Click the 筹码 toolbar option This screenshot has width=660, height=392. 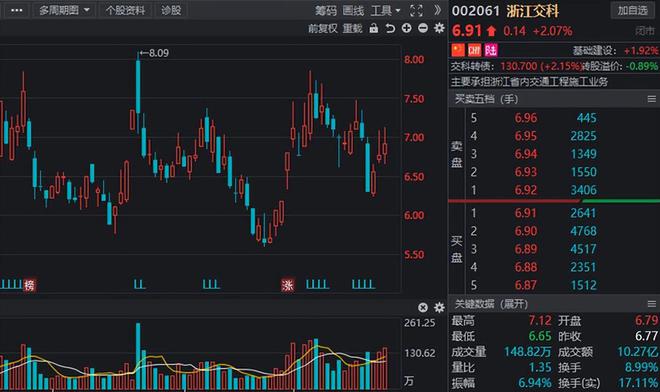pos(326,11)
